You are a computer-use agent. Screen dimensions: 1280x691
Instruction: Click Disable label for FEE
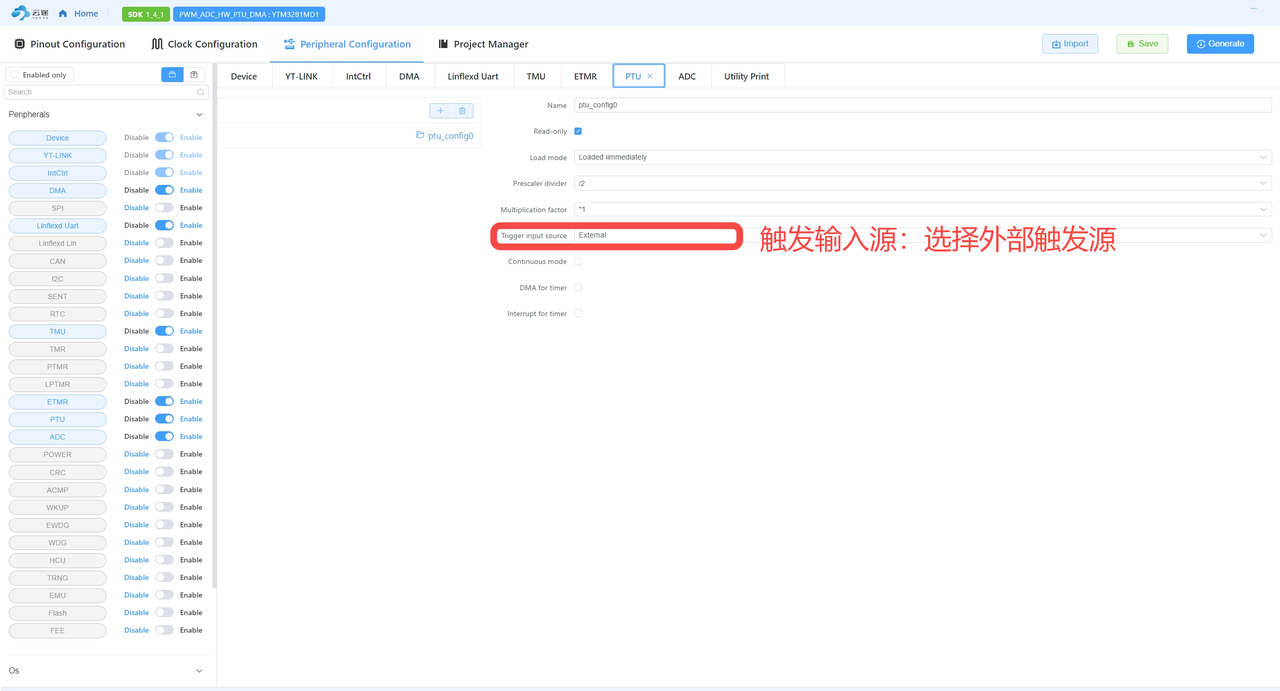[136, 630]
